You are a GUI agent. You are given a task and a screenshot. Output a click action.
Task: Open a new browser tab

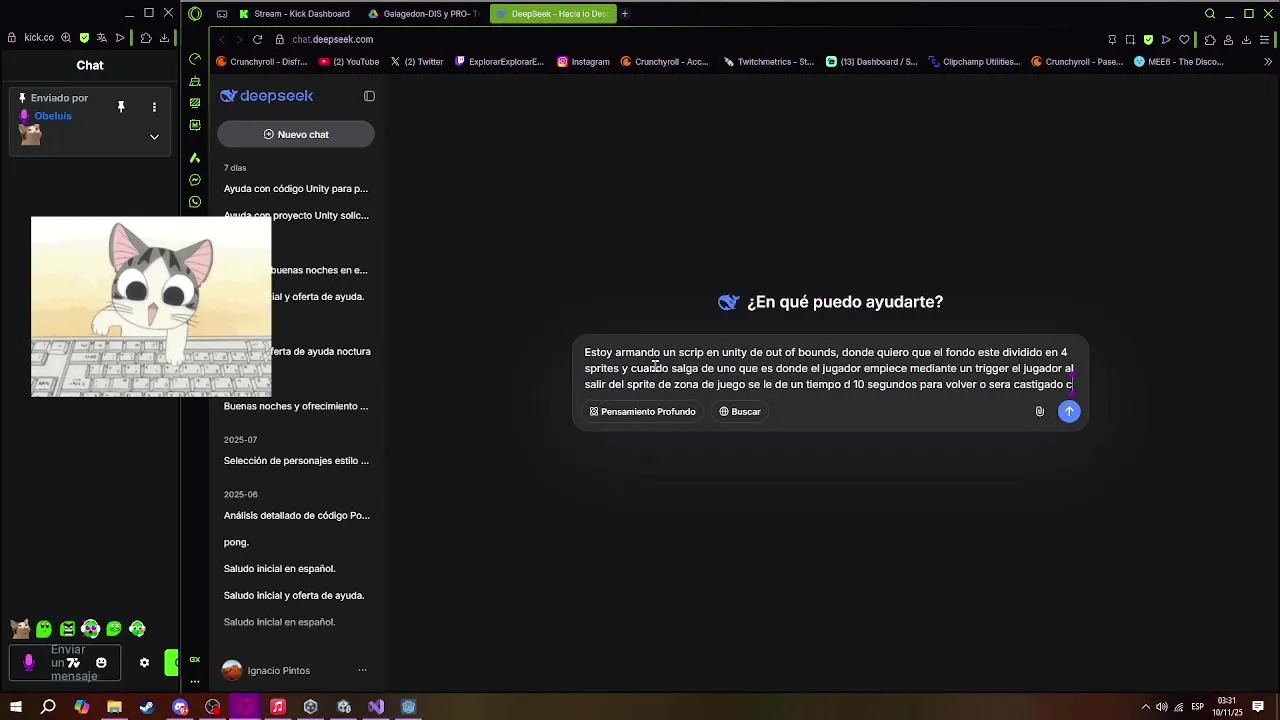(x=625, y=14)
